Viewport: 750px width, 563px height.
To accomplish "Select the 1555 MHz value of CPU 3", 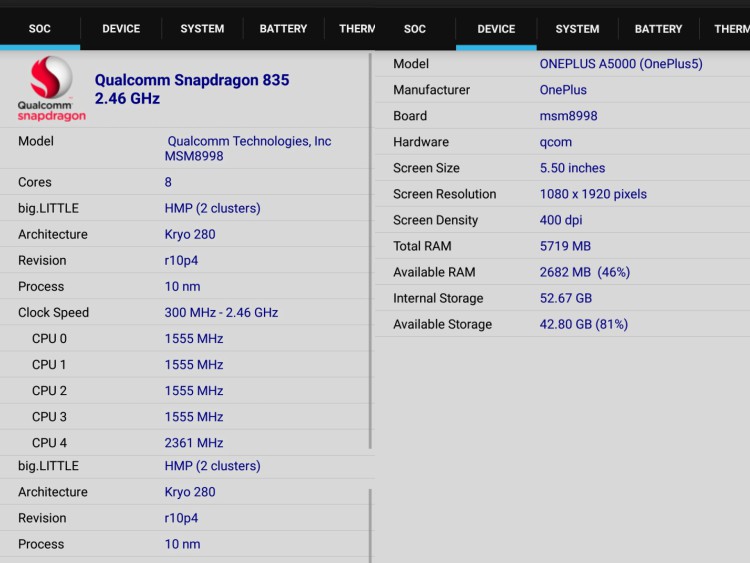I will click(x=194, y=417).
